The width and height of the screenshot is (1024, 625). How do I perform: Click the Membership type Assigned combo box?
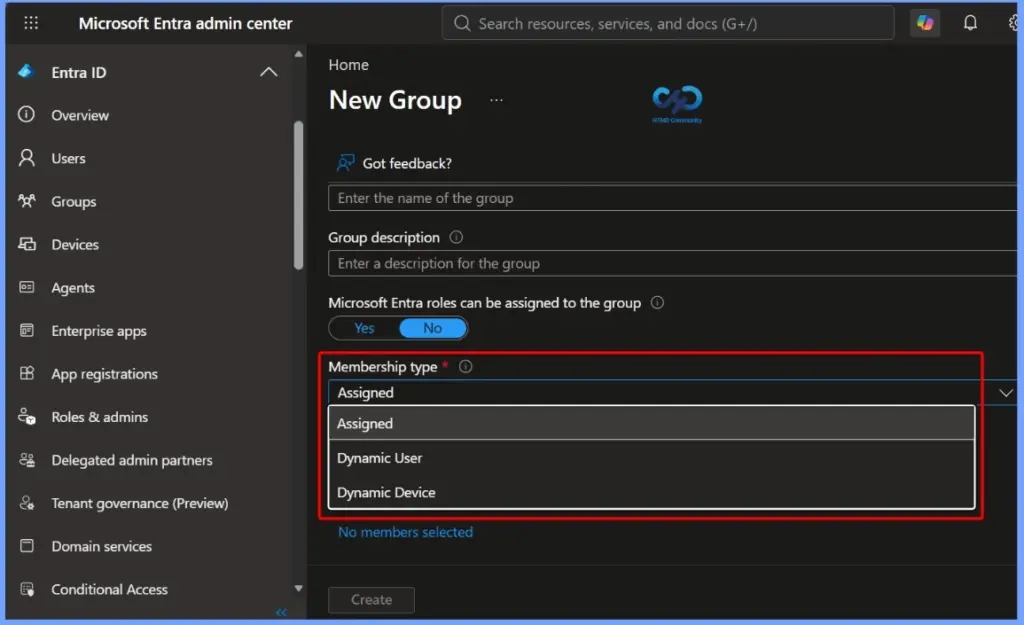tap(673, 393)
